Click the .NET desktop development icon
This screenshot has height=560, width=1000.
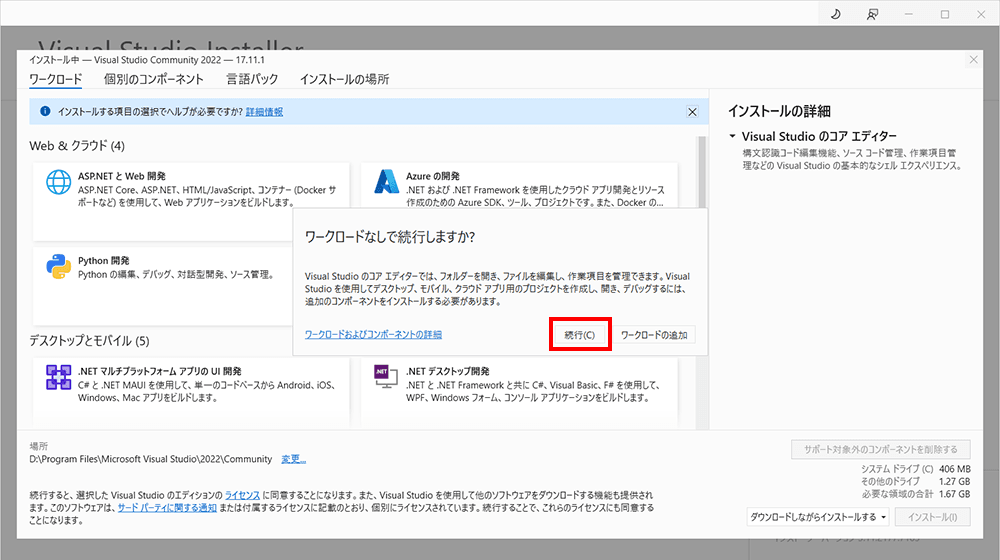(x=386, y=376)
